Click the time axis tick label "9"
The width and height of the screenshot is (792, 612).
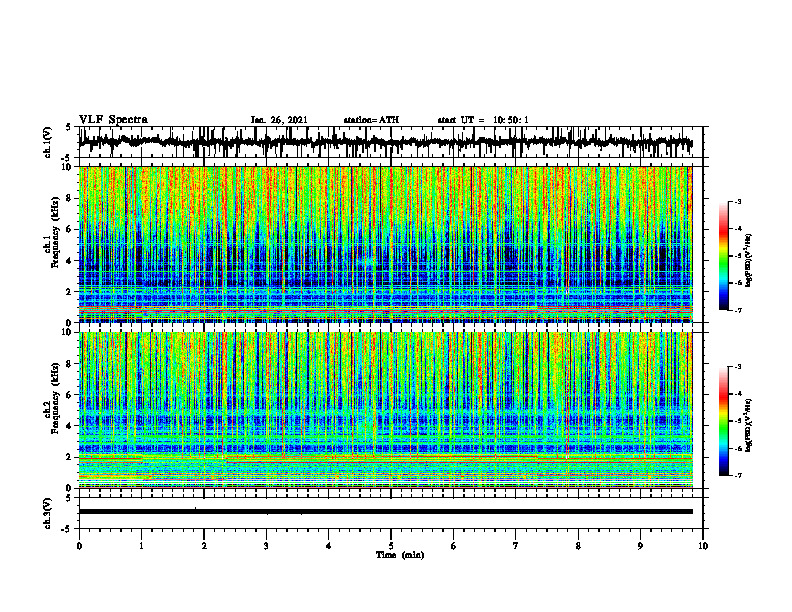[640, 546]
